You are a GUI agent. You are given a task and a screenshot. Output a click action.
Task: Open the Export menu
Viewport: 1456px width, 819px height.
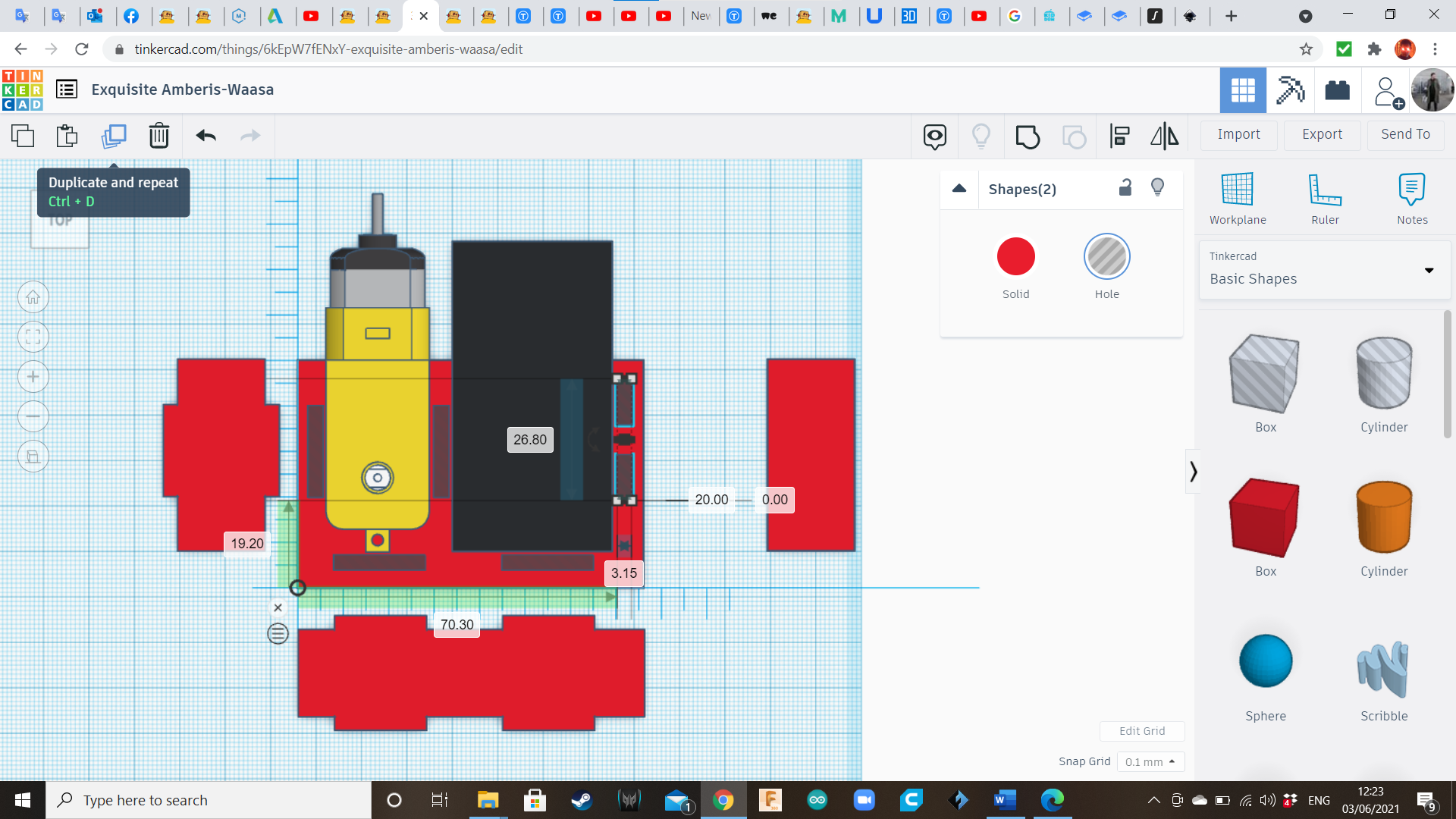click(x=1322, y=134)
